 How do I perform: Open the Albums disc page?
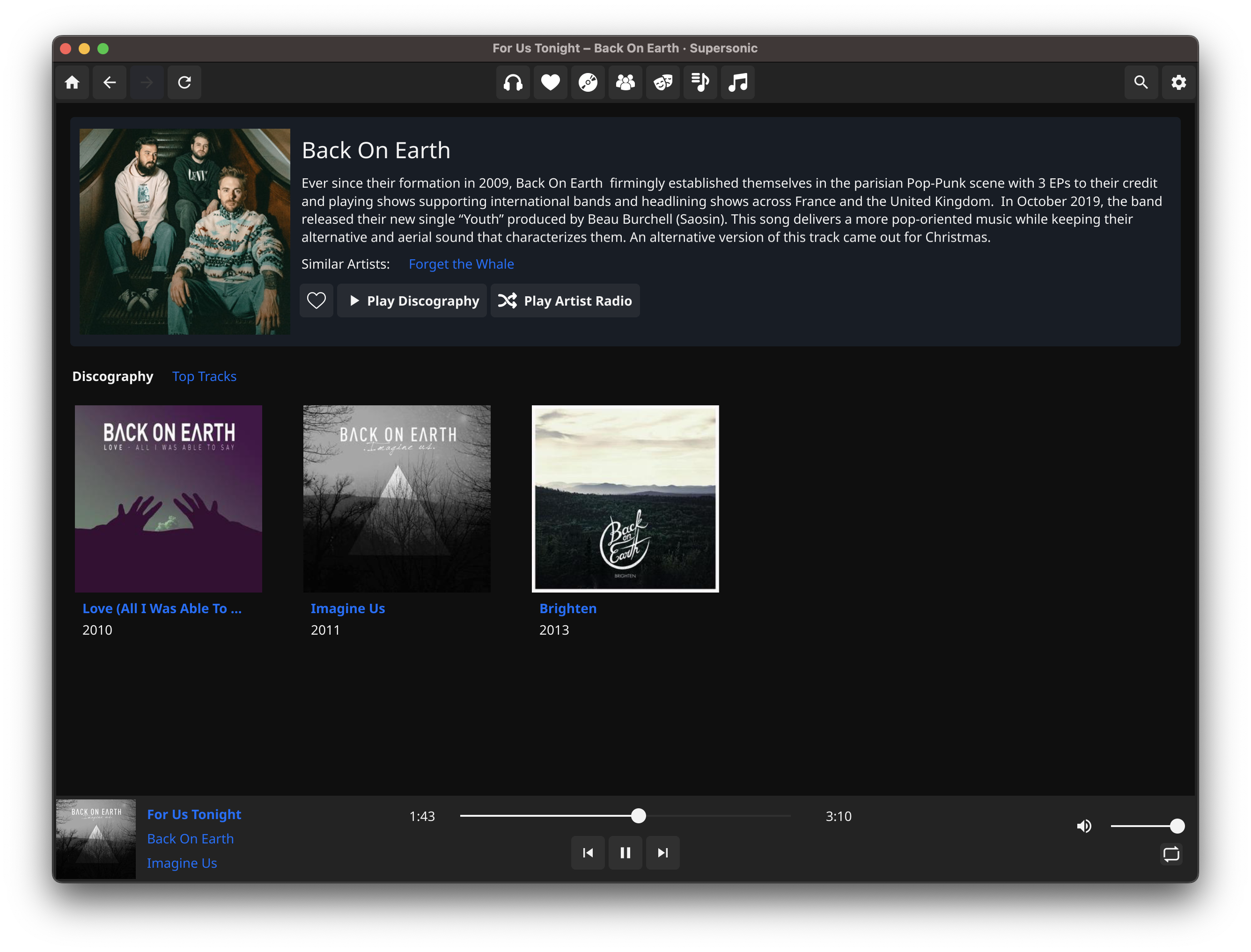(x=588, y=83)
